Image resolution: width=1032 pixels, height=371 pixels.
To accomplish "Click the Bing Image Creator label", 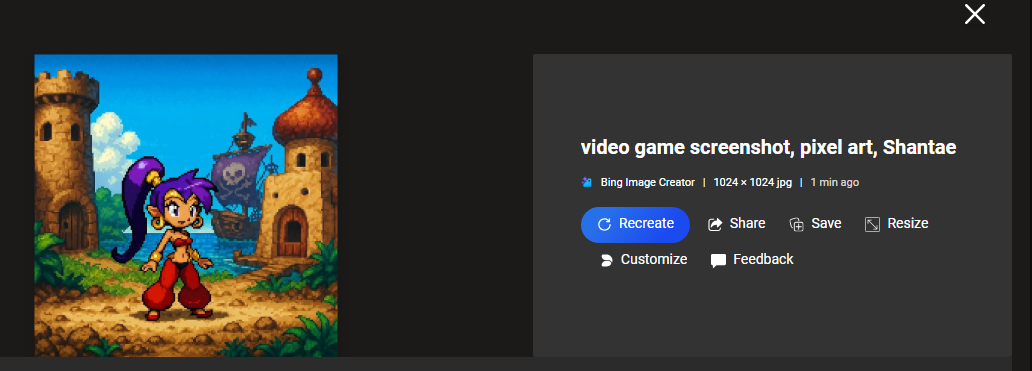I will click(648, 182).
